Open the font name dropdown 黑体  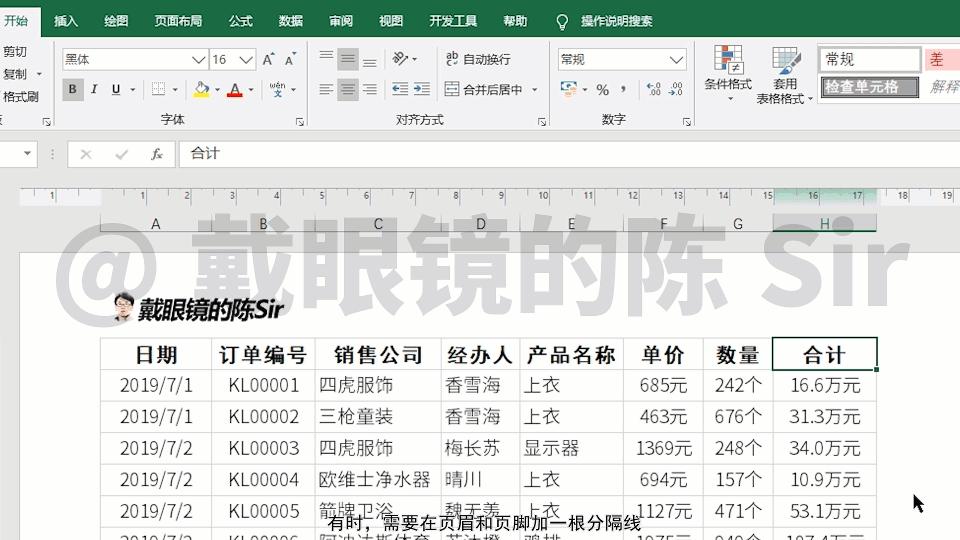(x=198, y=59)
